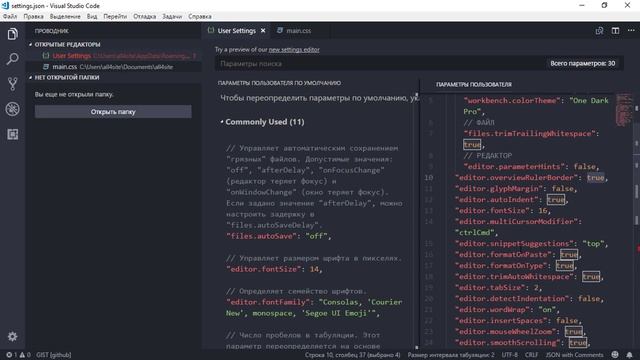The height and width of the screenshot is (360, 640).
Task: Click the "editor.multiCursorModifier" line
Action: click(519, 227)
